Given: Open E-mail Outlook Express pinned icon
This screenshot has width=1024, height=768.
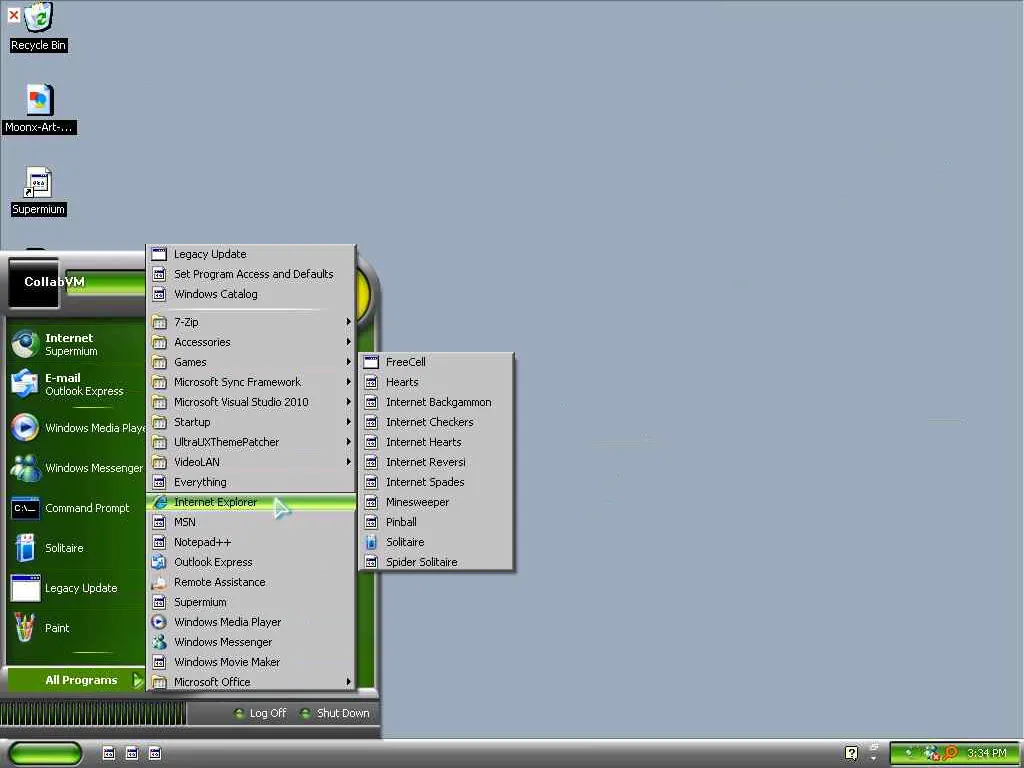Looking at the screenshot, I should [25, 384].
